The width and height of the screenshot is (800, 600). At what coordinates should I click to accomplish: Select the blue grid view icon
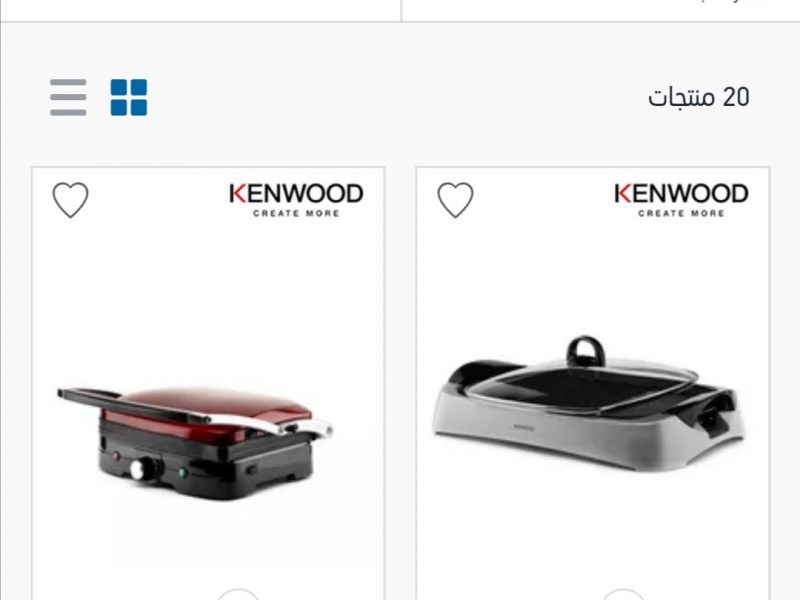click(x=129, y=97)
